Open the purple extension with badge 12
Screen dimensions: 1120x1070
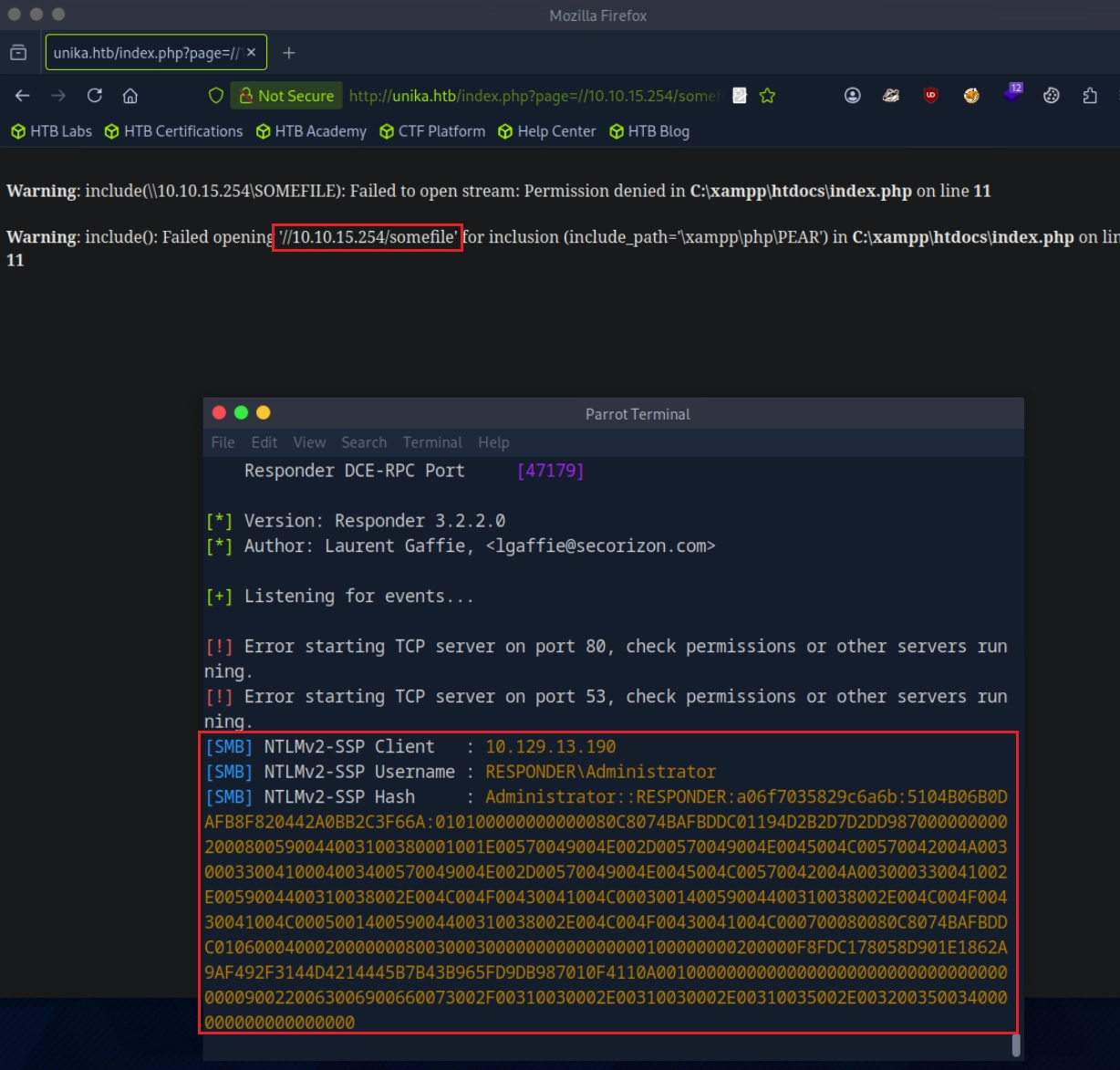[1012, 93]
